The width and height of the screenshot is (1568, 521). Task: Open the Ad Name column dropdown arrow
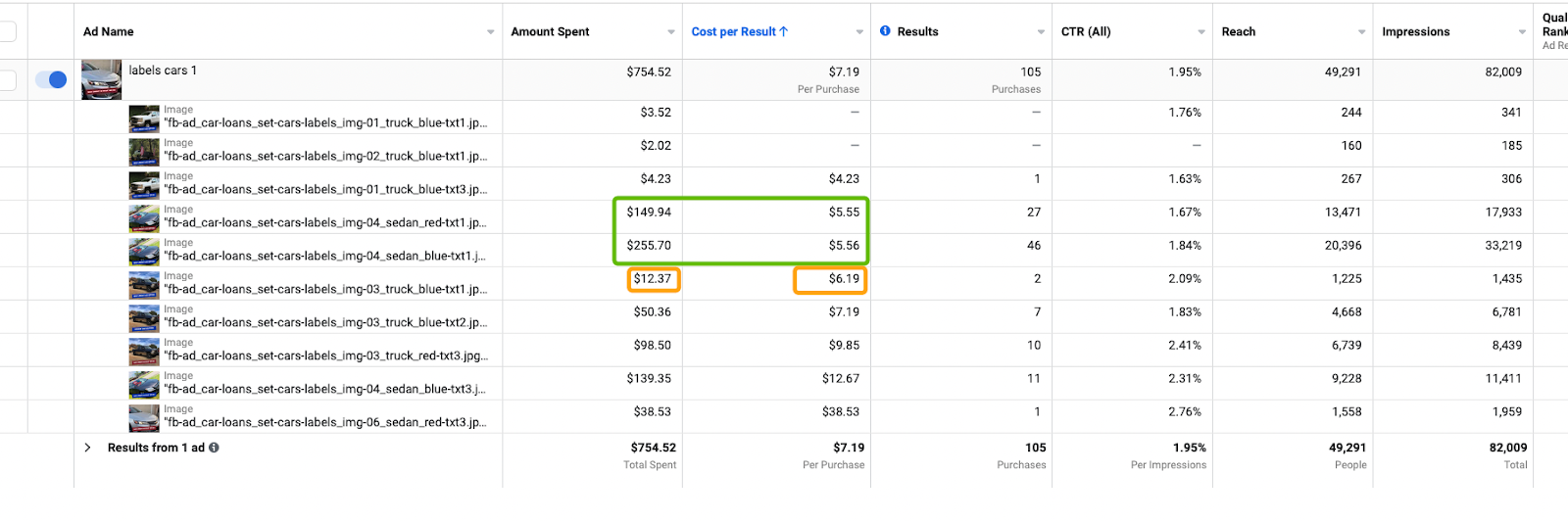click(491, 32)
